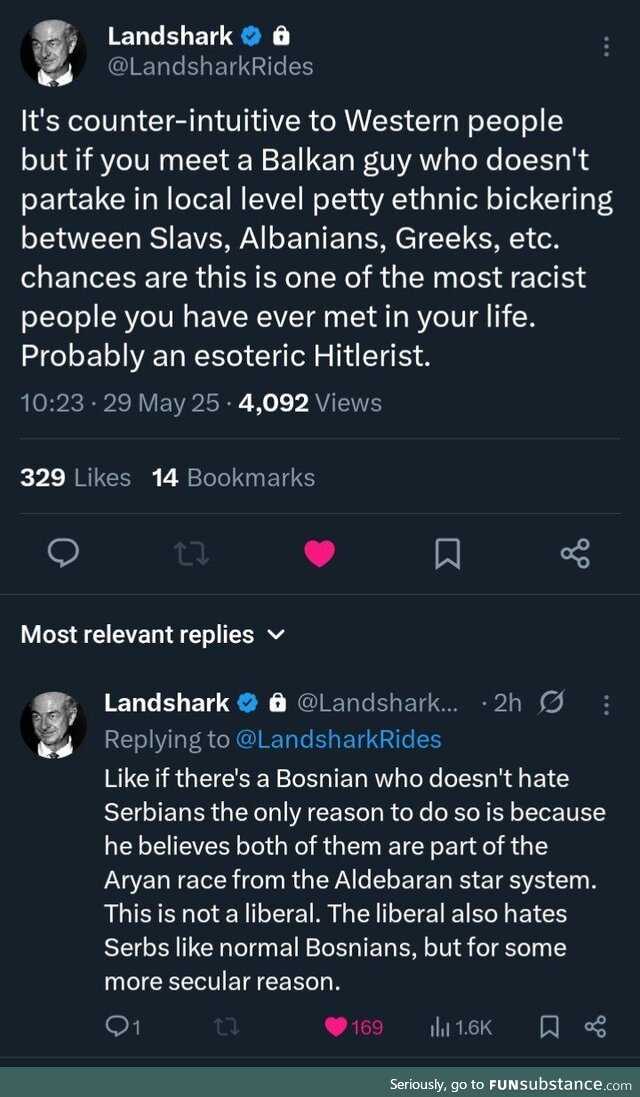
Task: Reply to the main Landshark tweet
Action: pyautogui.click(x=63, y=553)
